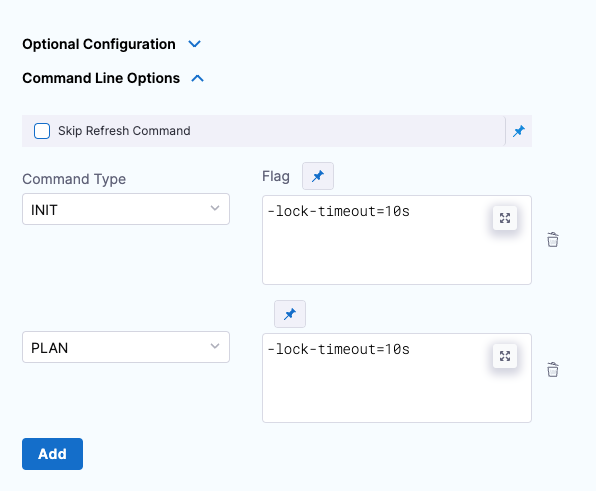The image size is (596, 491).
Task: Delete the PLAN command row
Action: pos(553,369)
